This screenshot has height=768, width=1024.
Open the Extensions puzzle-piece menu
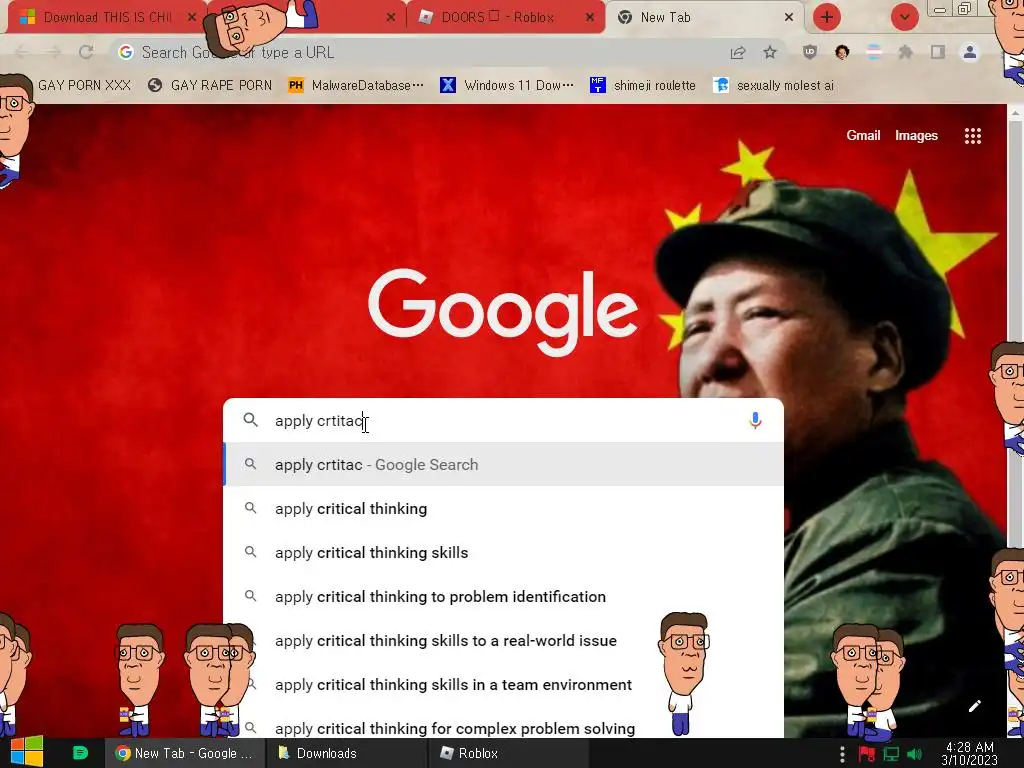pyautogui.click(x=906, y=52)
